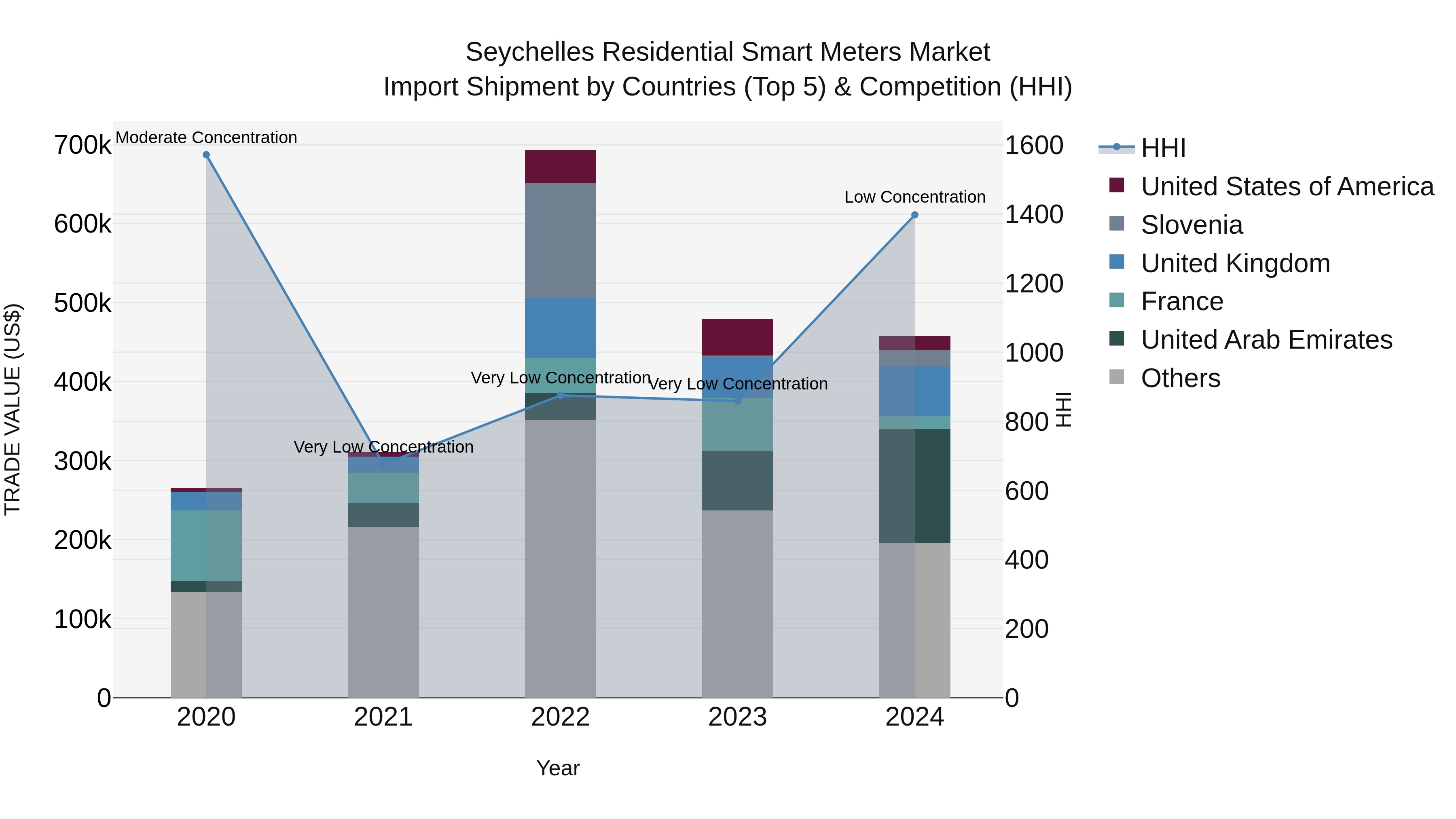
Task: Click the 1600 HHI axis tick label
Action: (x=1034, y=145)
